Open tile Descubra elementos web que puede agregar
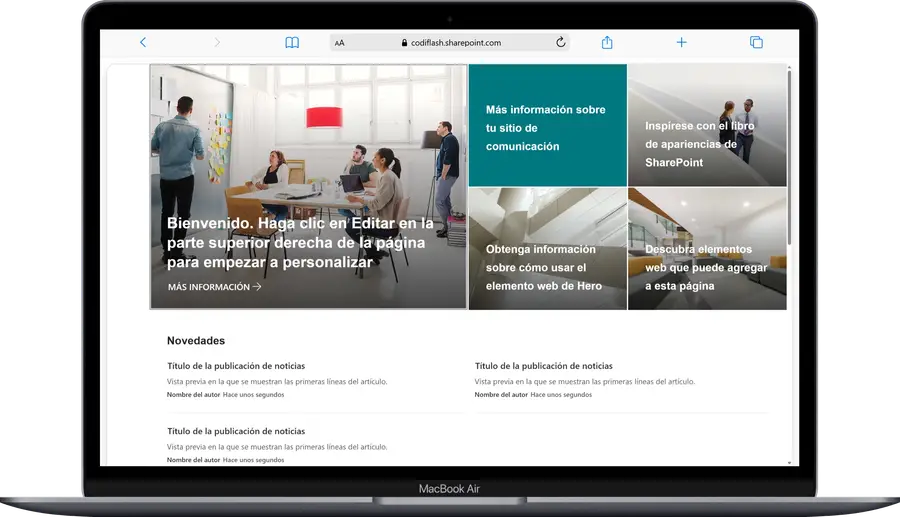Image resolution: width=900 pixels, height=517 pixels. [707, 249]
